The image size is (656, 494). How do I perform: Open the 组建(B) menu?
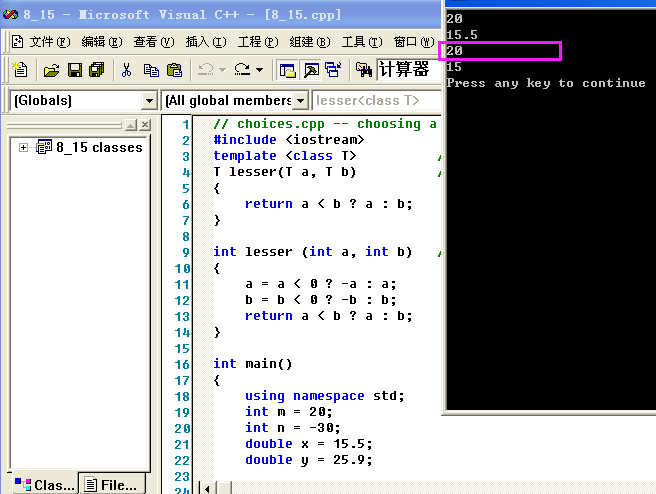coord(310,42)
